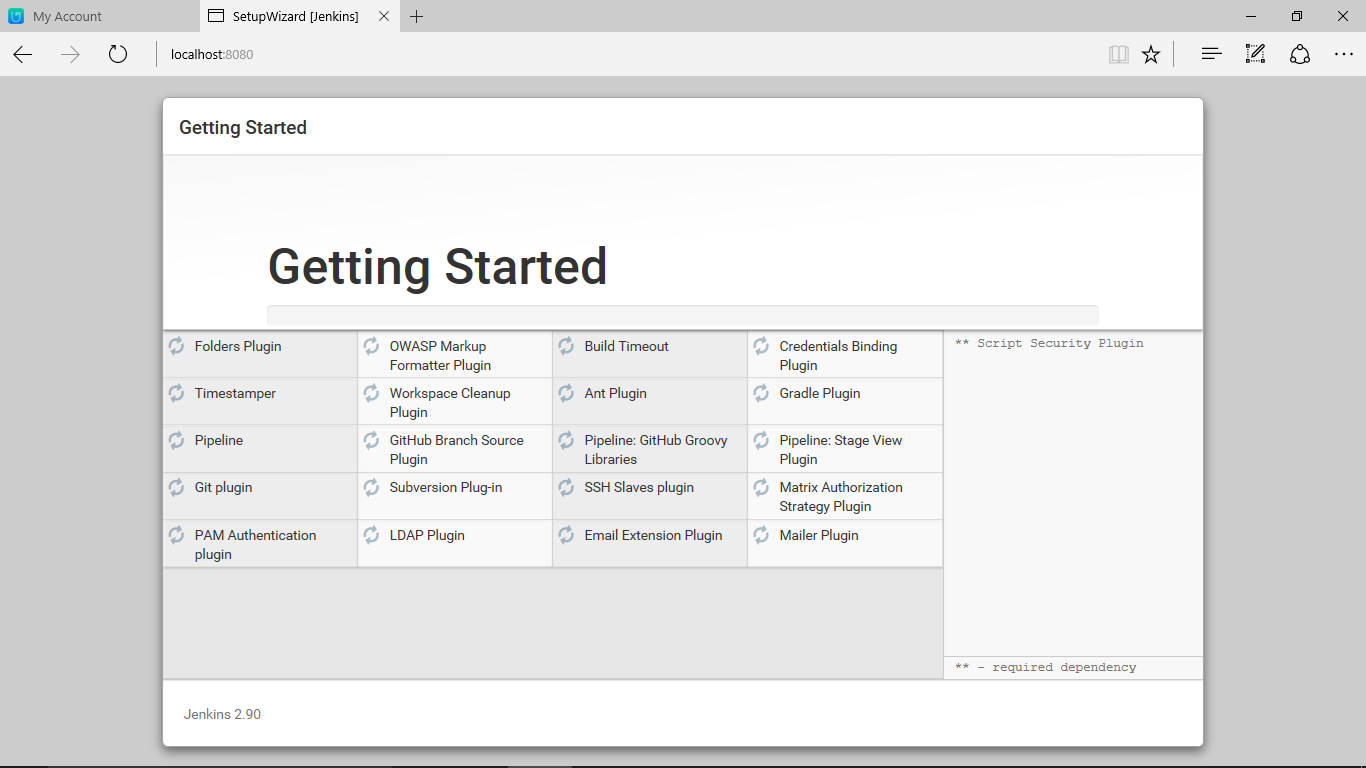
Task: Click the spinner next to LDAP Plugin
Action: click(x=371, y=535)
